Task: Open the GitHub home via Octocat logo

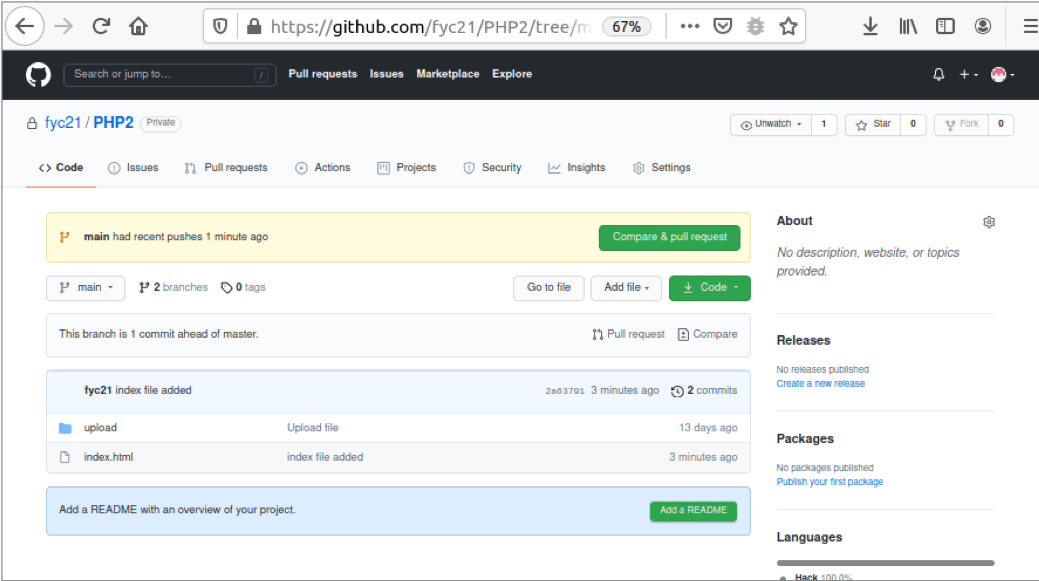Action: [x=37, y=73]
